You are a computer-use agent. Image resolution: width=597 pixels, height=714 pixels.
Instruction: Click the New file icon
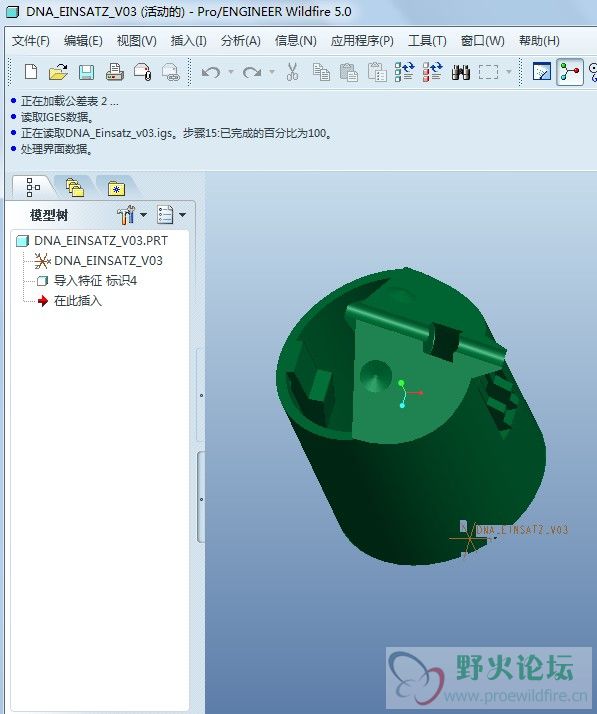coord(31,72)
